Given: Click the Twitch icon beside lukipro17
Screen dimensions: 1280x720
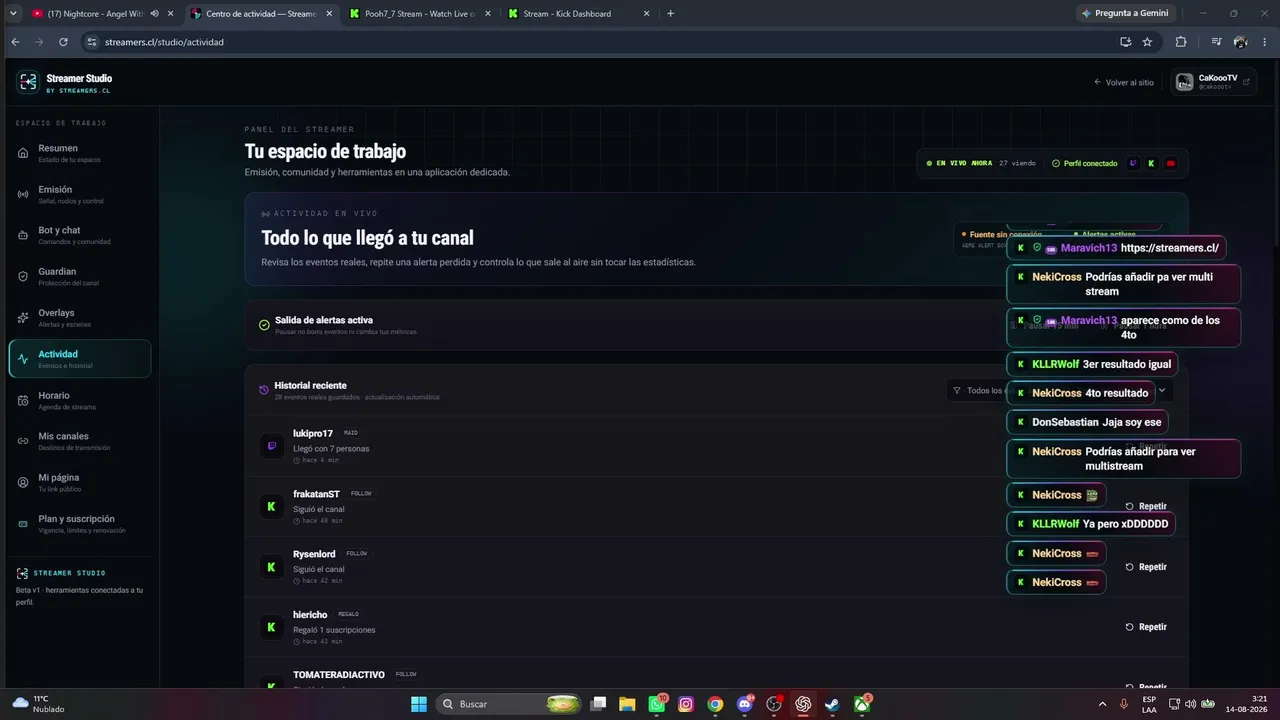Looking at the screenshot, I should tap(271, 447).
